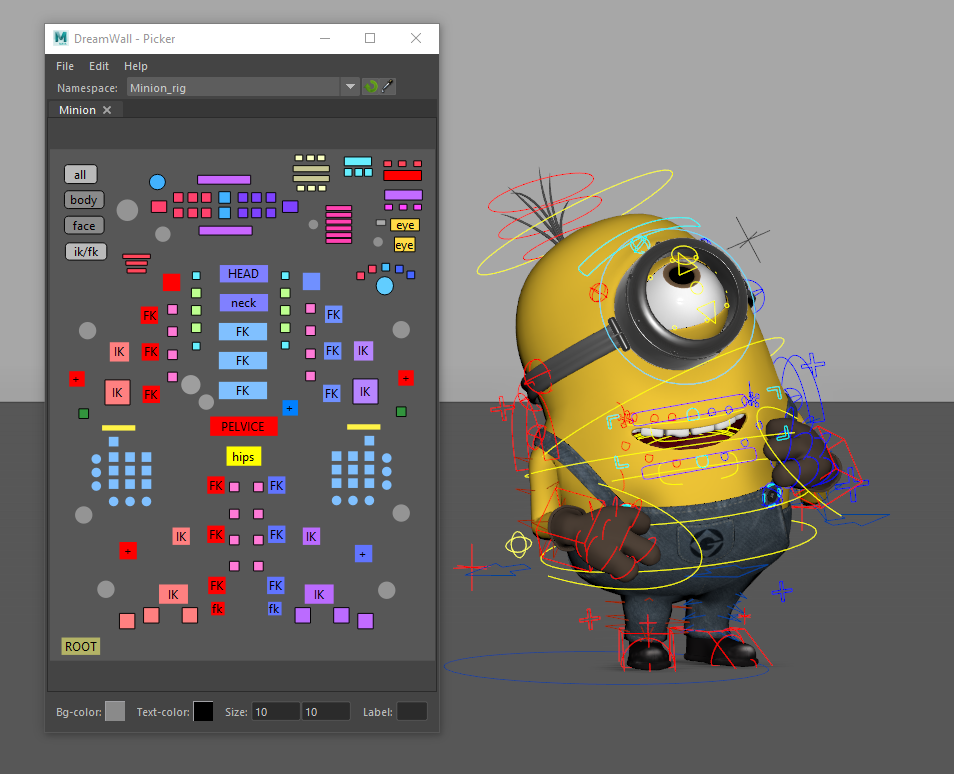Viewport: 954px width, 774px height.
Task: Click the wider yellow 'eye' button
Action: point(405,225)
